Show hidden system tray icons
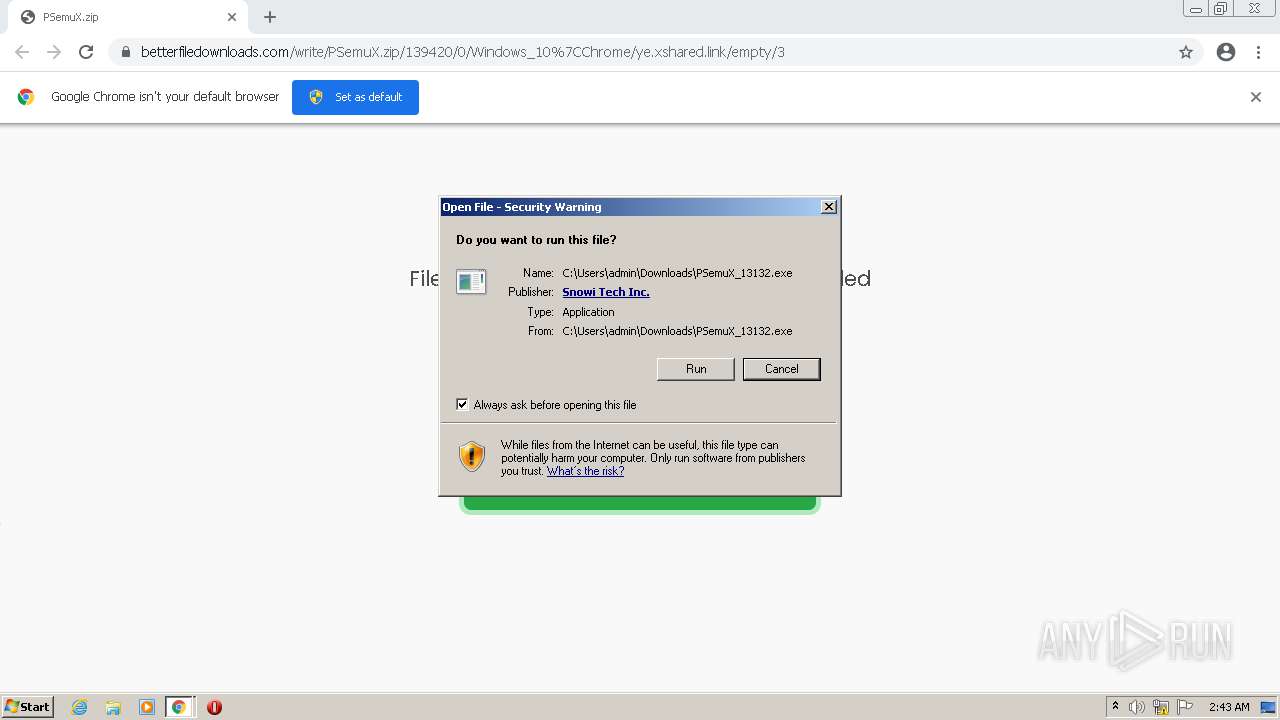This screenshot has width=1280, height=720. pos(1116,707)
